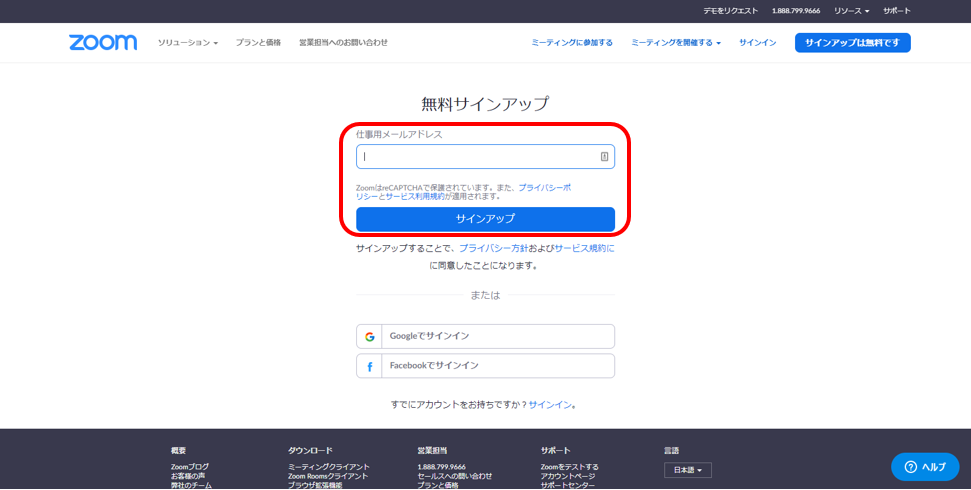Click Googleでサインイン button

pyautogui.click(x=486, y=336)
